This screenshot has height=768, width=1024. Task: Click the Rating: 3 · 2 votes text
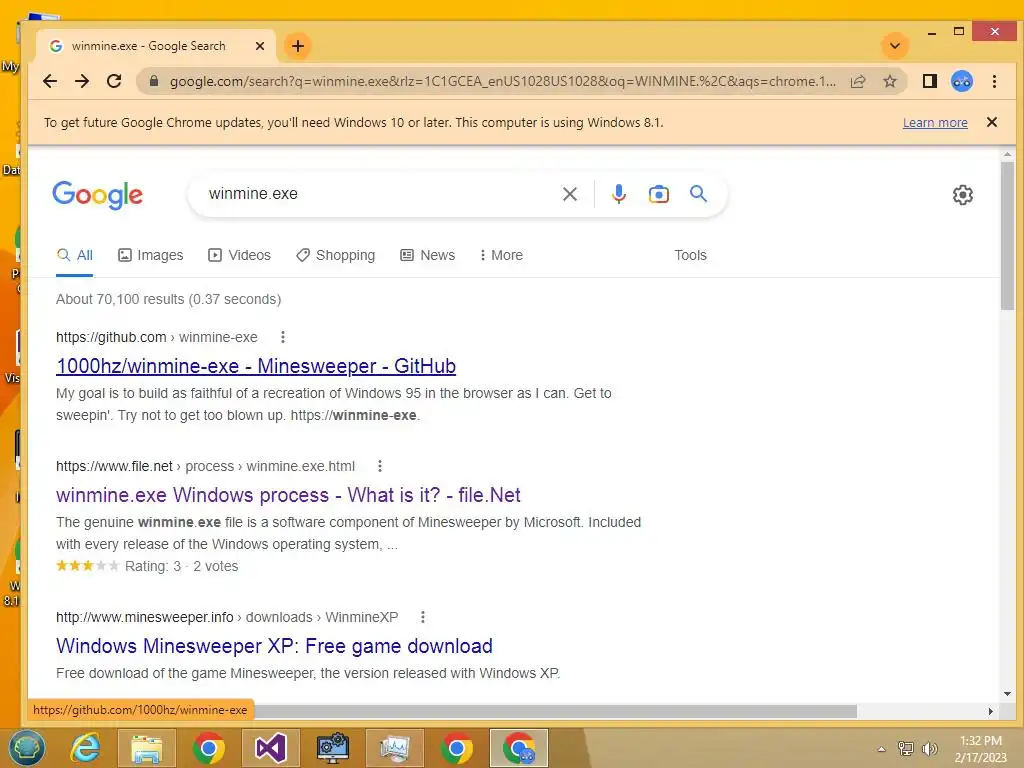point(182,566)
